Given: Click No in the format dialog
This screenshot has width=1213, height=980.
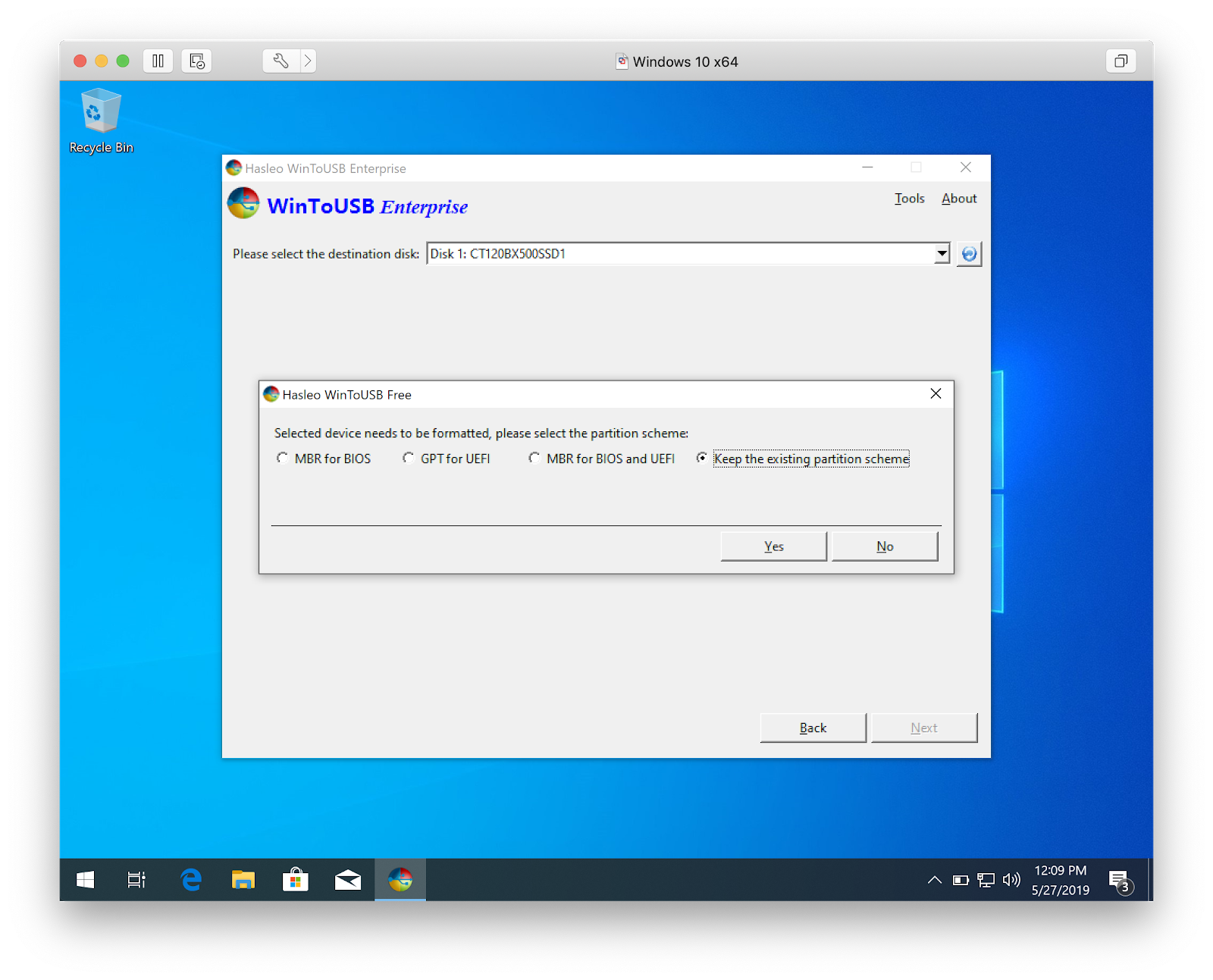Looking at the screenshot, I should pyautogui.click(x=885, y=546).
